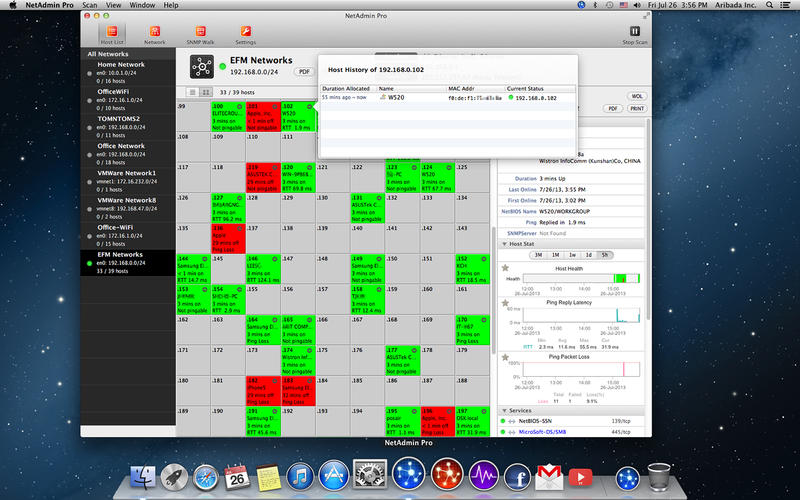Open the View menu

pos(113,5)
